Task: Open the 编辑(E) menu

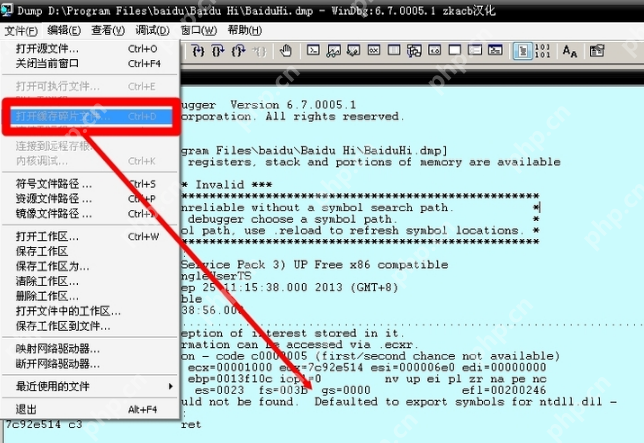Action: (64, 30)
